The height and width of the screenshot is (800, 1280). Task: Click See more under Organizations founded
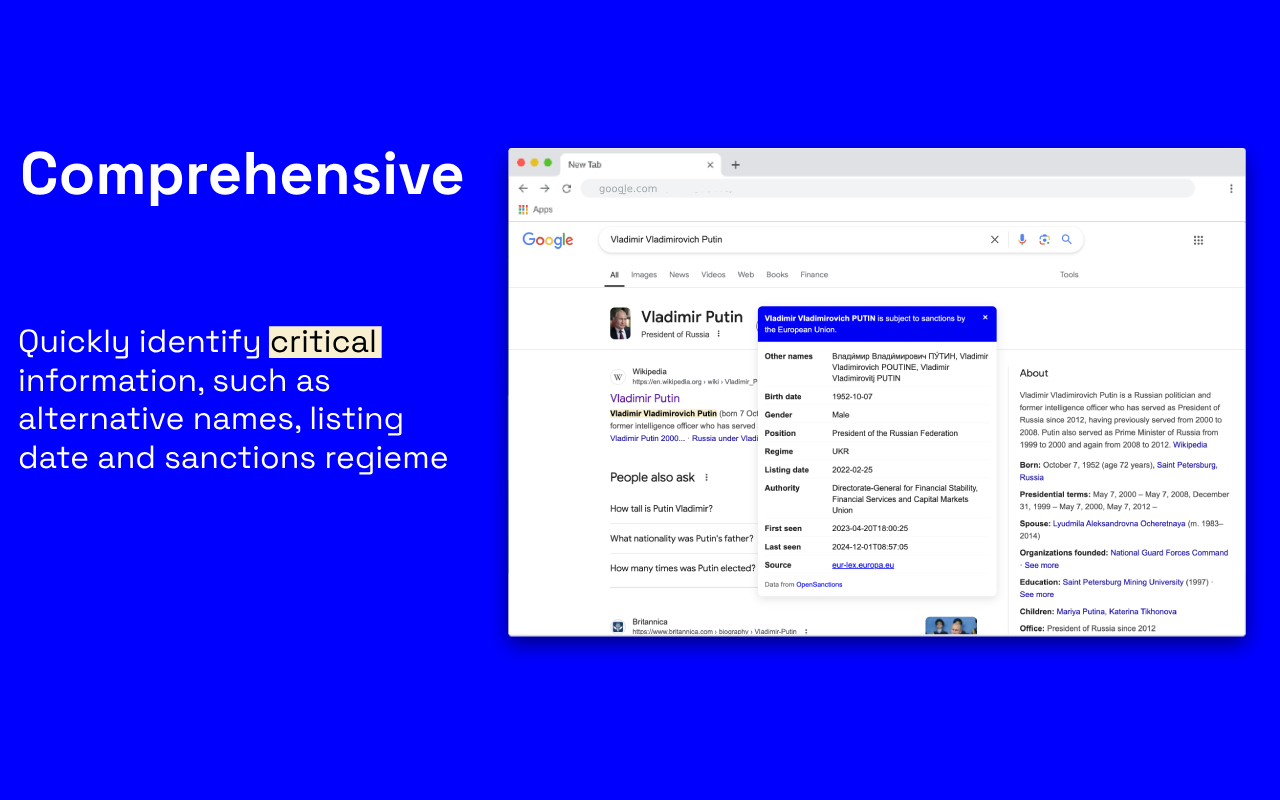[1041, 565]
